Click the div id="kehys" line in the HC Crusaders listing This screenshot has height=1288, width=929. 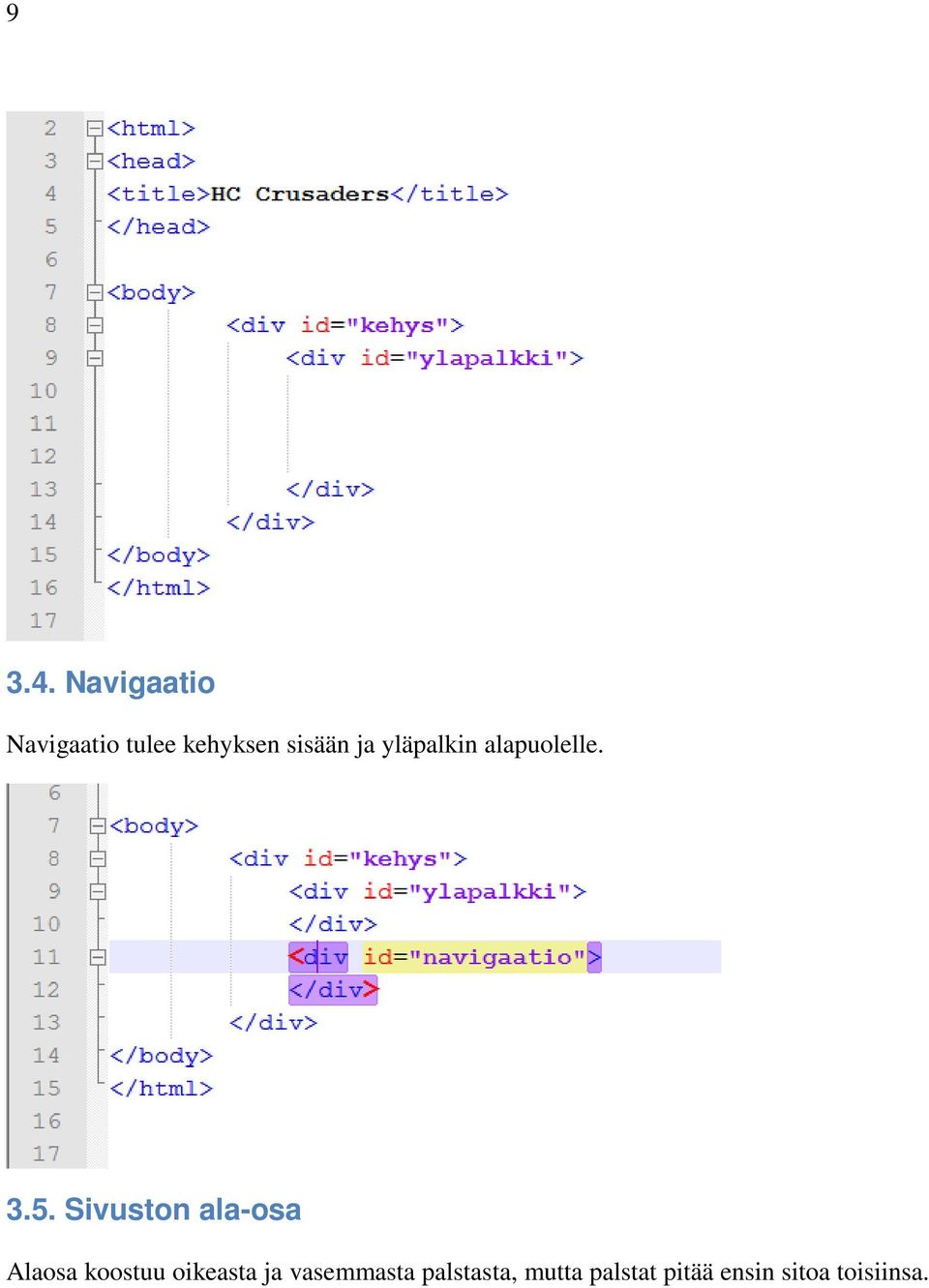click(345, 325)
